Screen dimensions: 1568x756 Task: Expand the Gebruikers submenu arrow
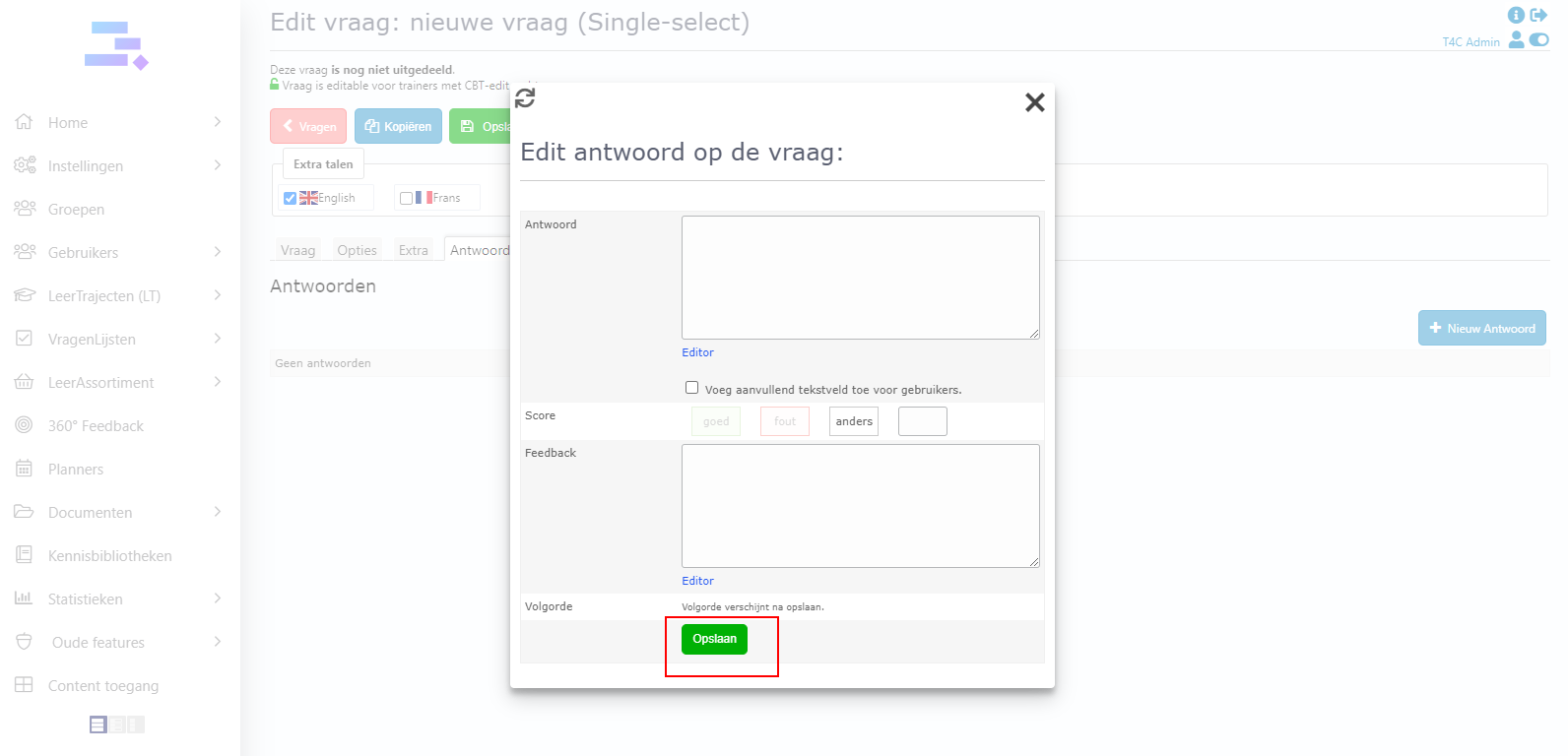218,252
